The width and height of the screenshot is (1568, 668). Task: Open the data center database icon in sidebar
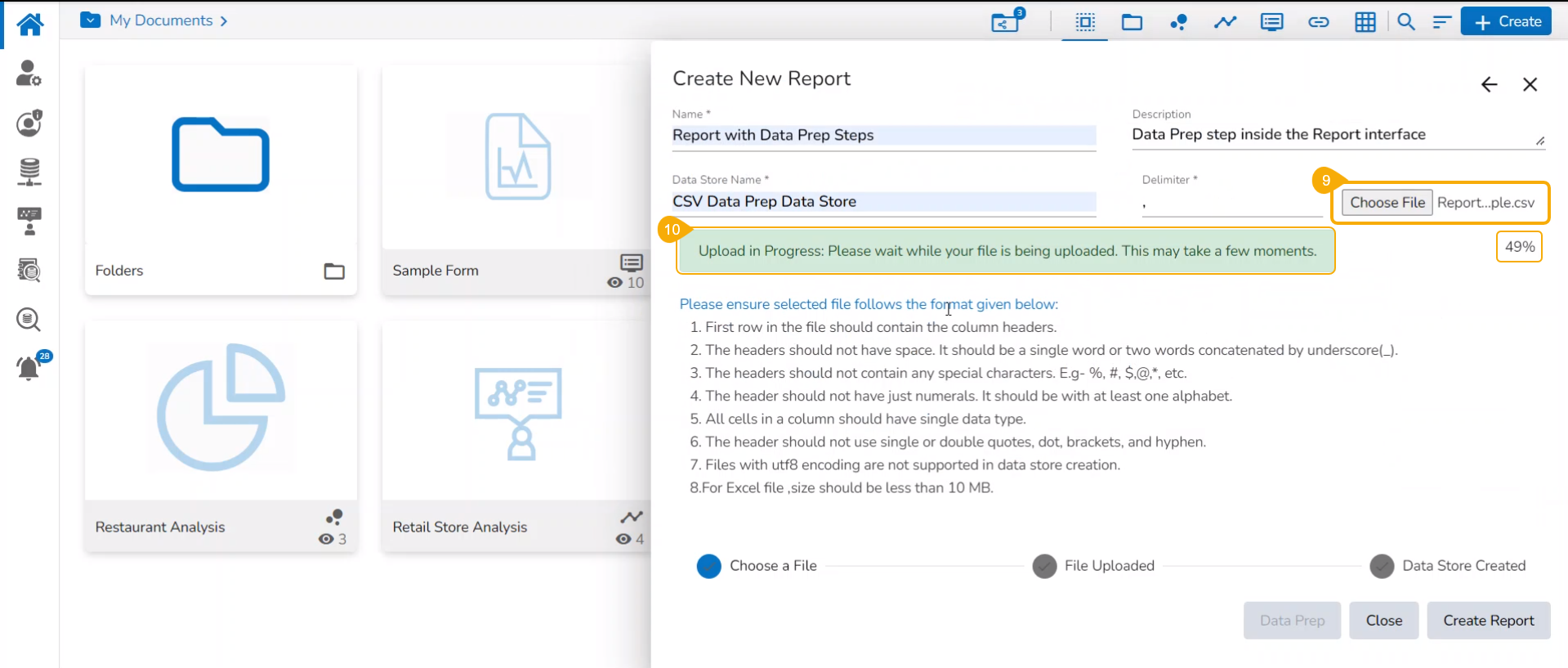(29, 172)
